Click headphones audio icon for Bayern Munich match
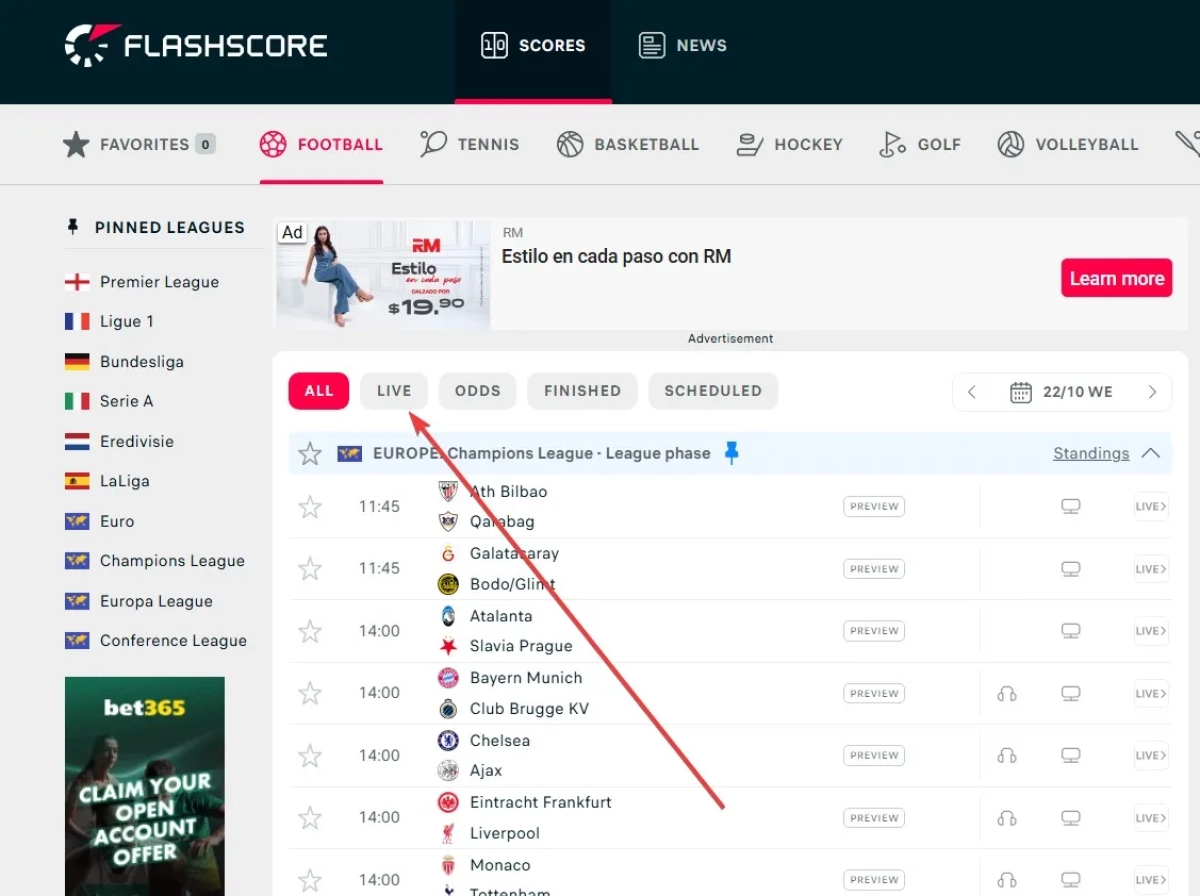This screenshot has height=896, width=1200. (1006, 693)
